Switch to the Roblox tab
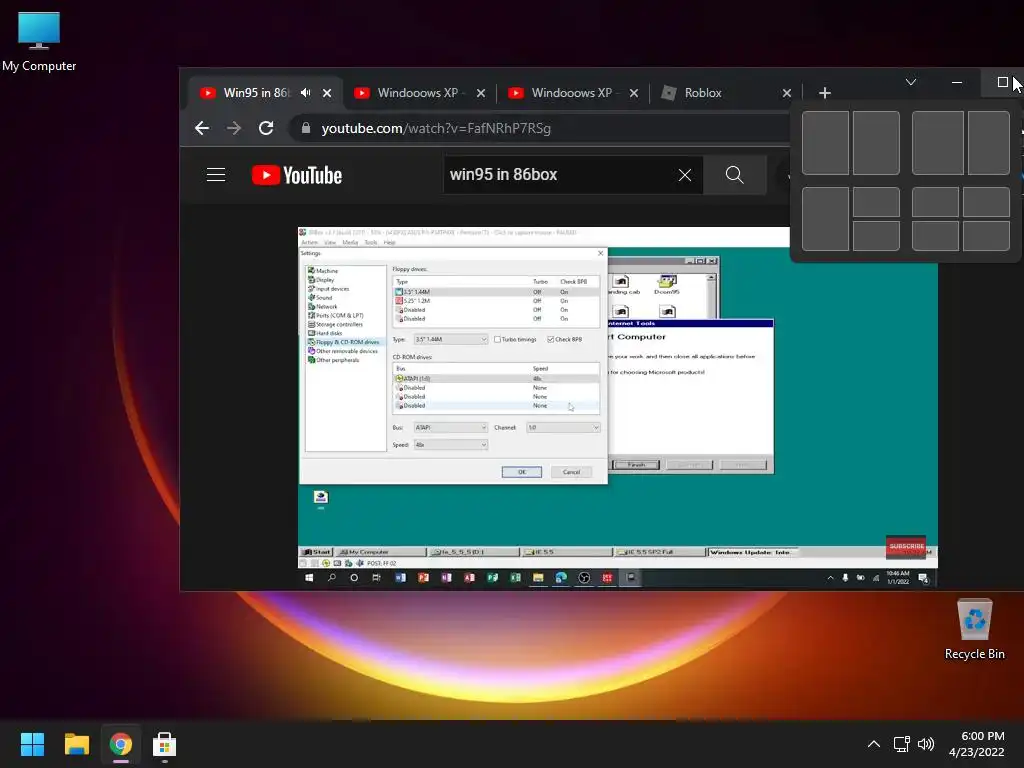Viewport: 1024px width, 768px height. coord(703,93)
